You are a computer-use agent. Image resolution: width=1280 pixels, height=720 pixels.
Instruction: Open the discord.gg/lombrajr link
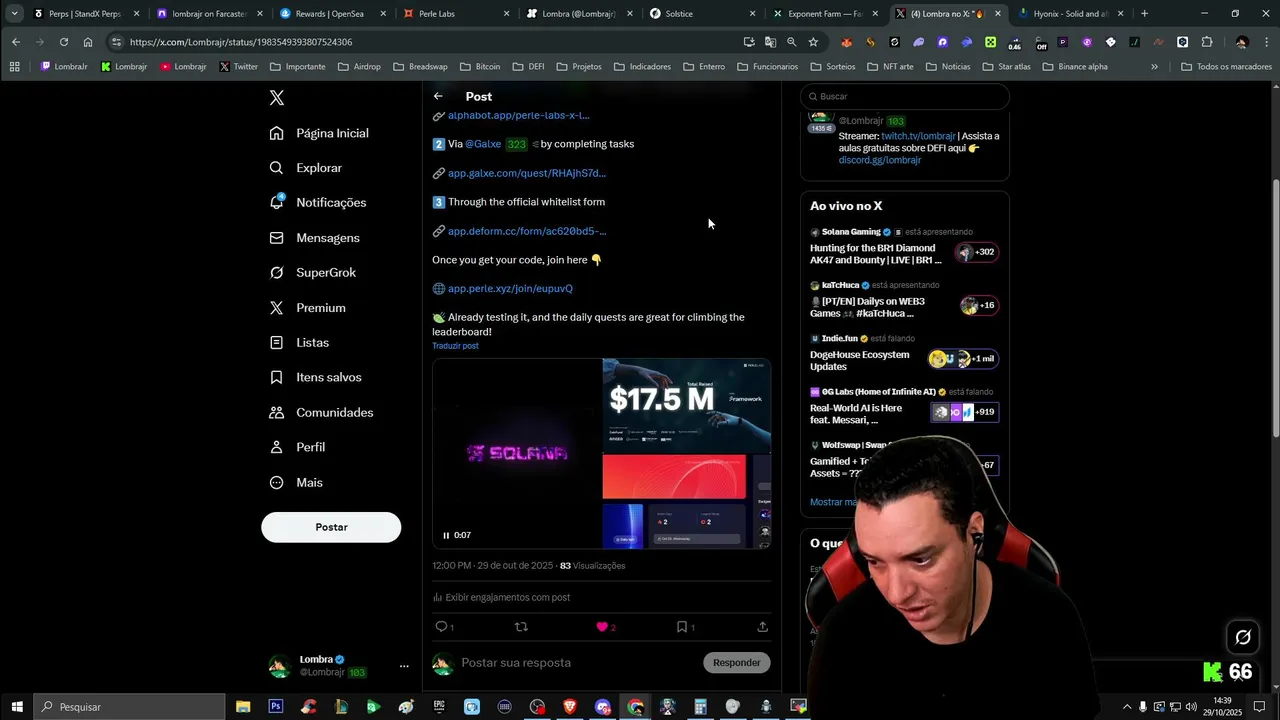(x=880, y=160)
